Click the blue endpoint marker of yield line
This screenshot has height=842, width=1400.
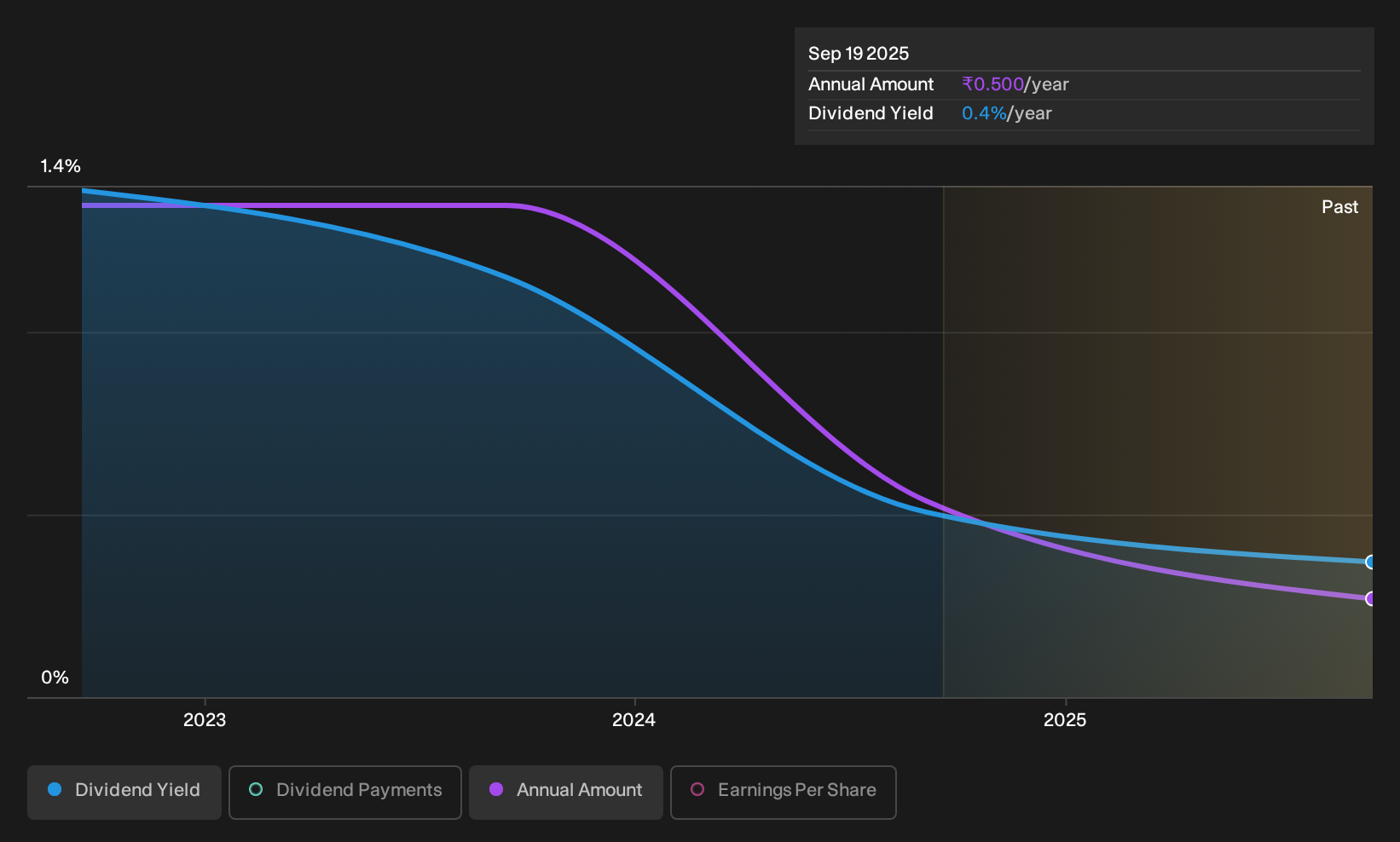tap(1371, 562)
